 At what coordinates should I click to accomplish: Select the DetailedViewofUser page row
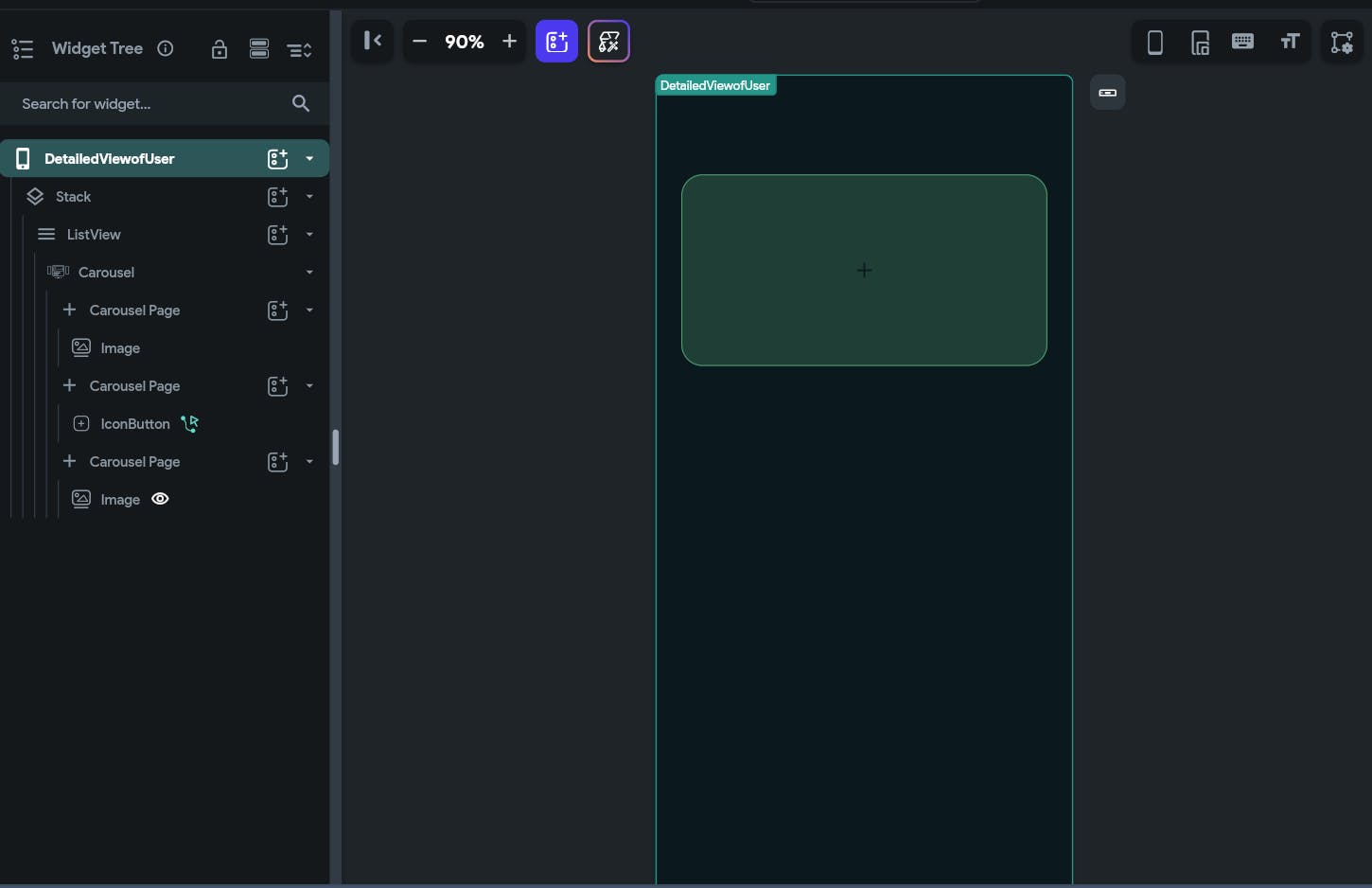click(165, 158)
